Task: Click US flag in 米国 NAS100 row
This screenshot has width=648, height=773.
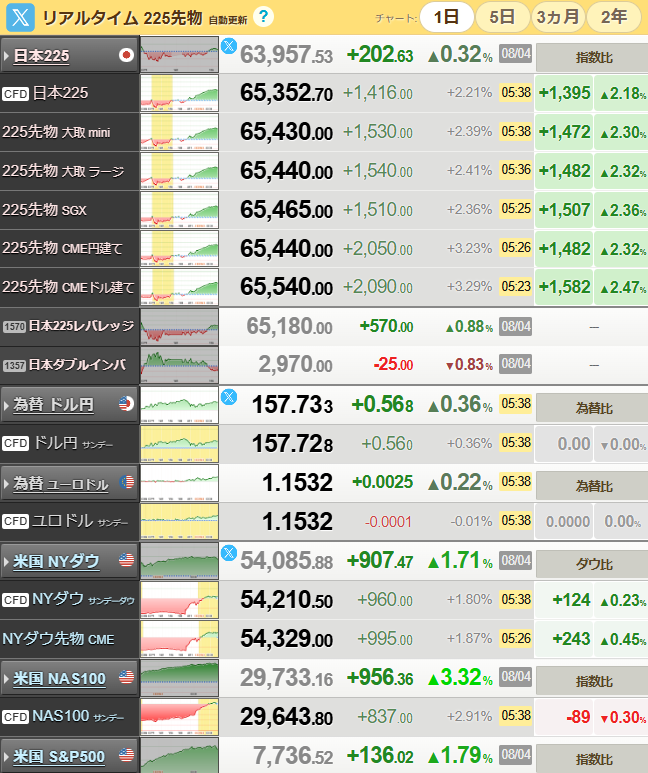Action: [126, 677]
